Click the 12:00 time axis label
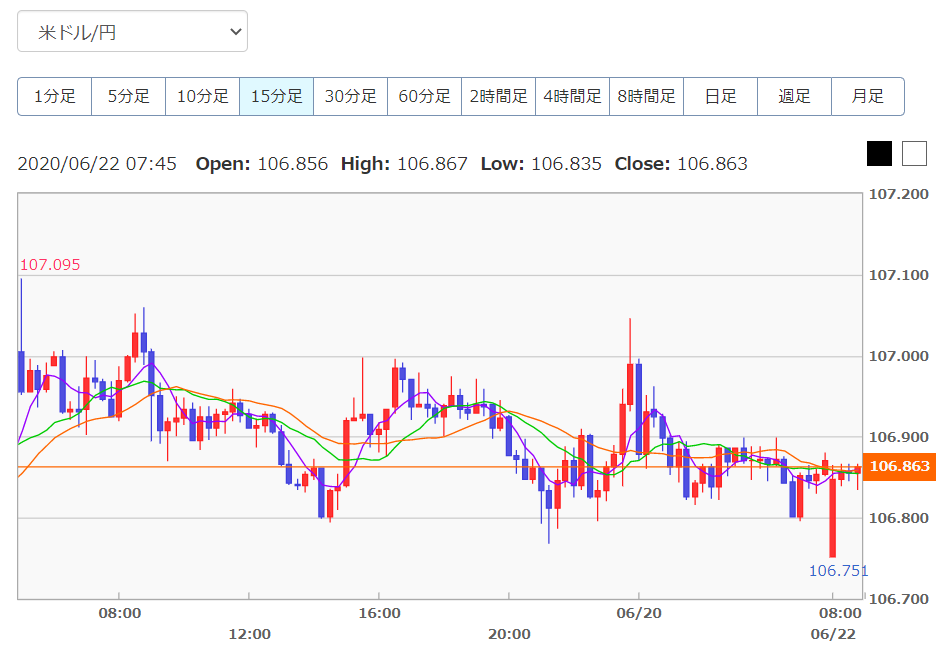 (x=249, y=635)
